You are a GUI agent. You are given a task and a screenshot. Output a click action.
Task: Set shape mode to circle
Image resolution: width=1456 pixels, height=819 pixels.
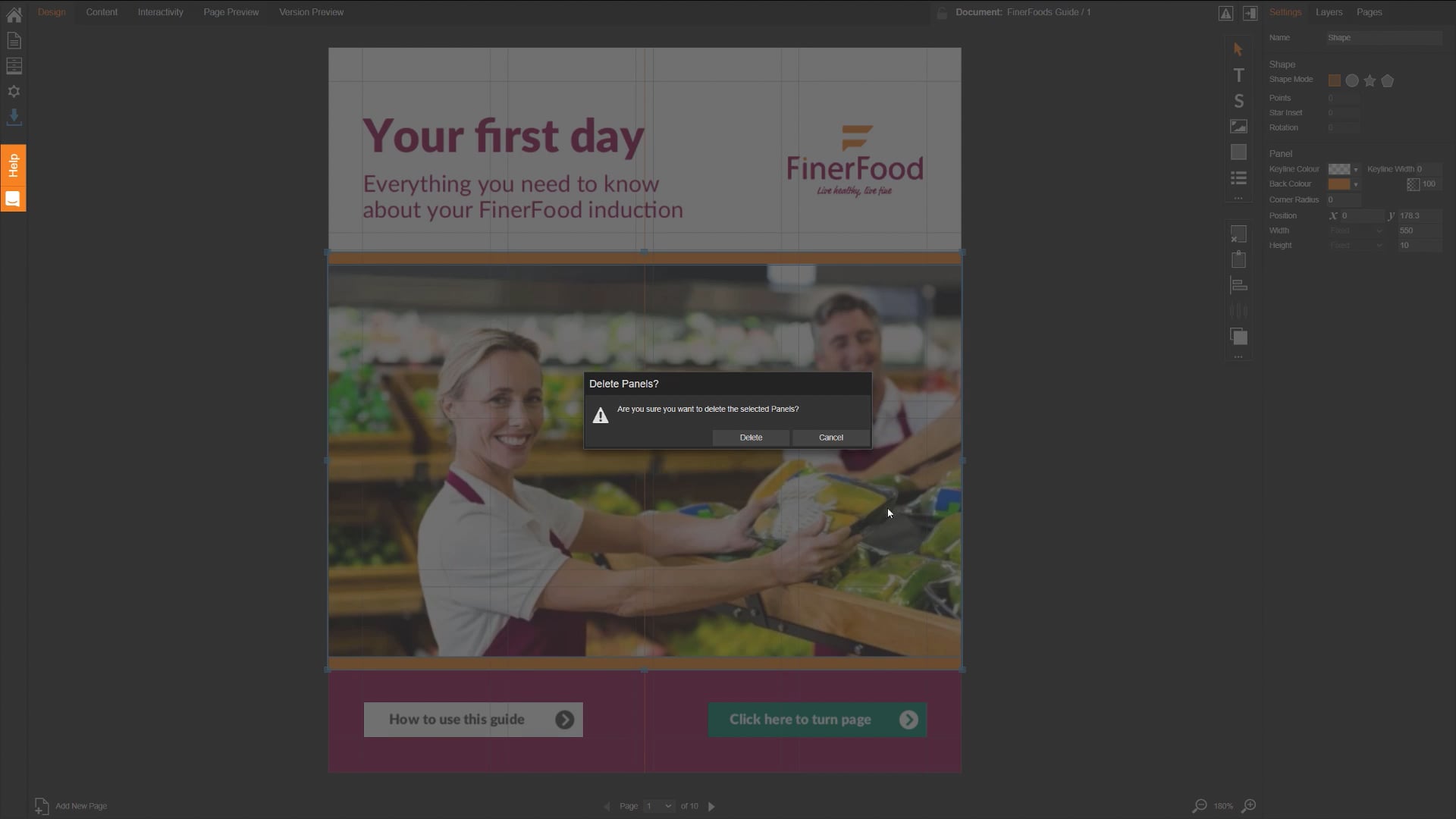point(1352,80)
